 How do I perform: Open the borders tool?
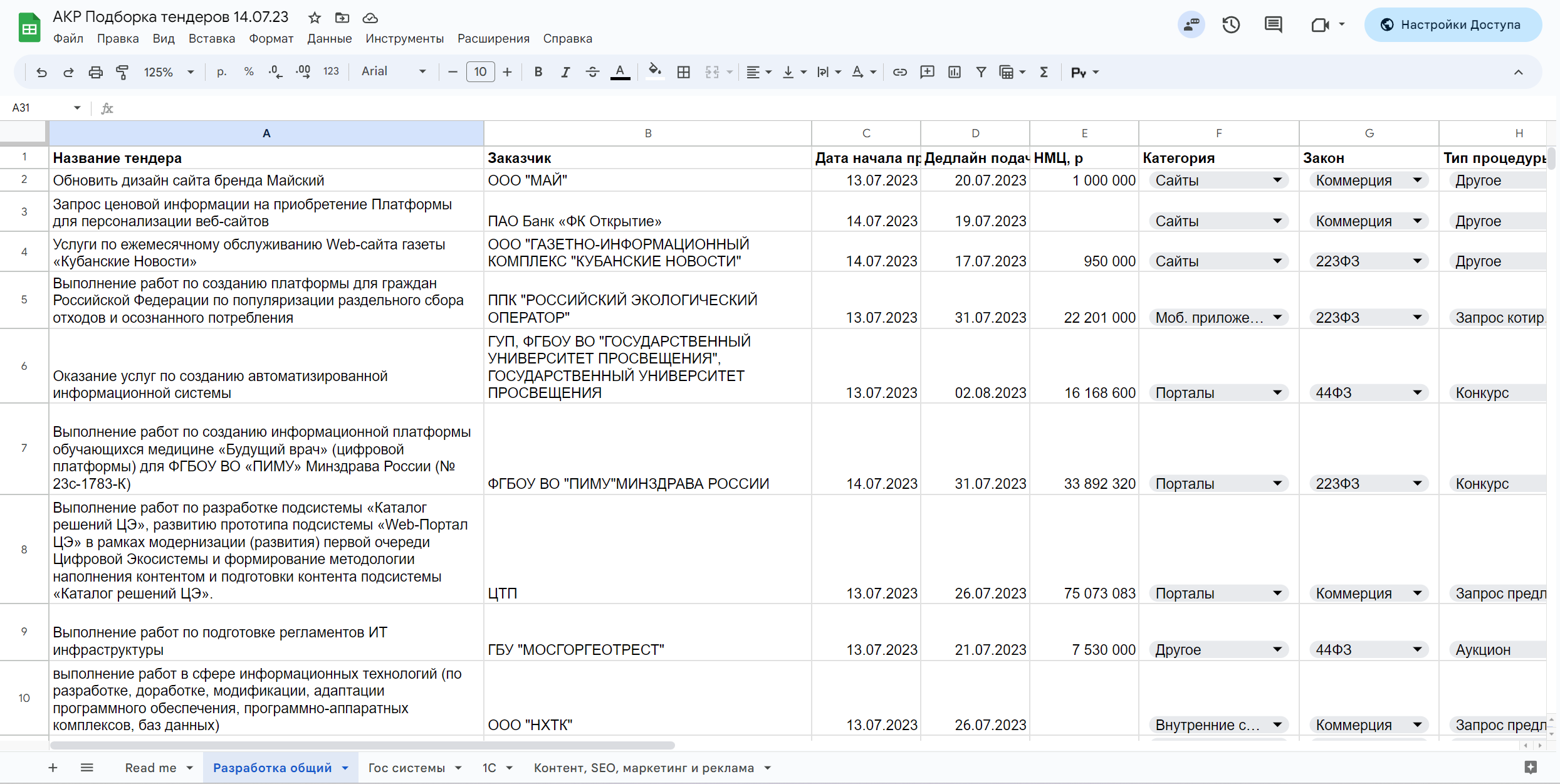pyautogui.click(x=683, y=72)
